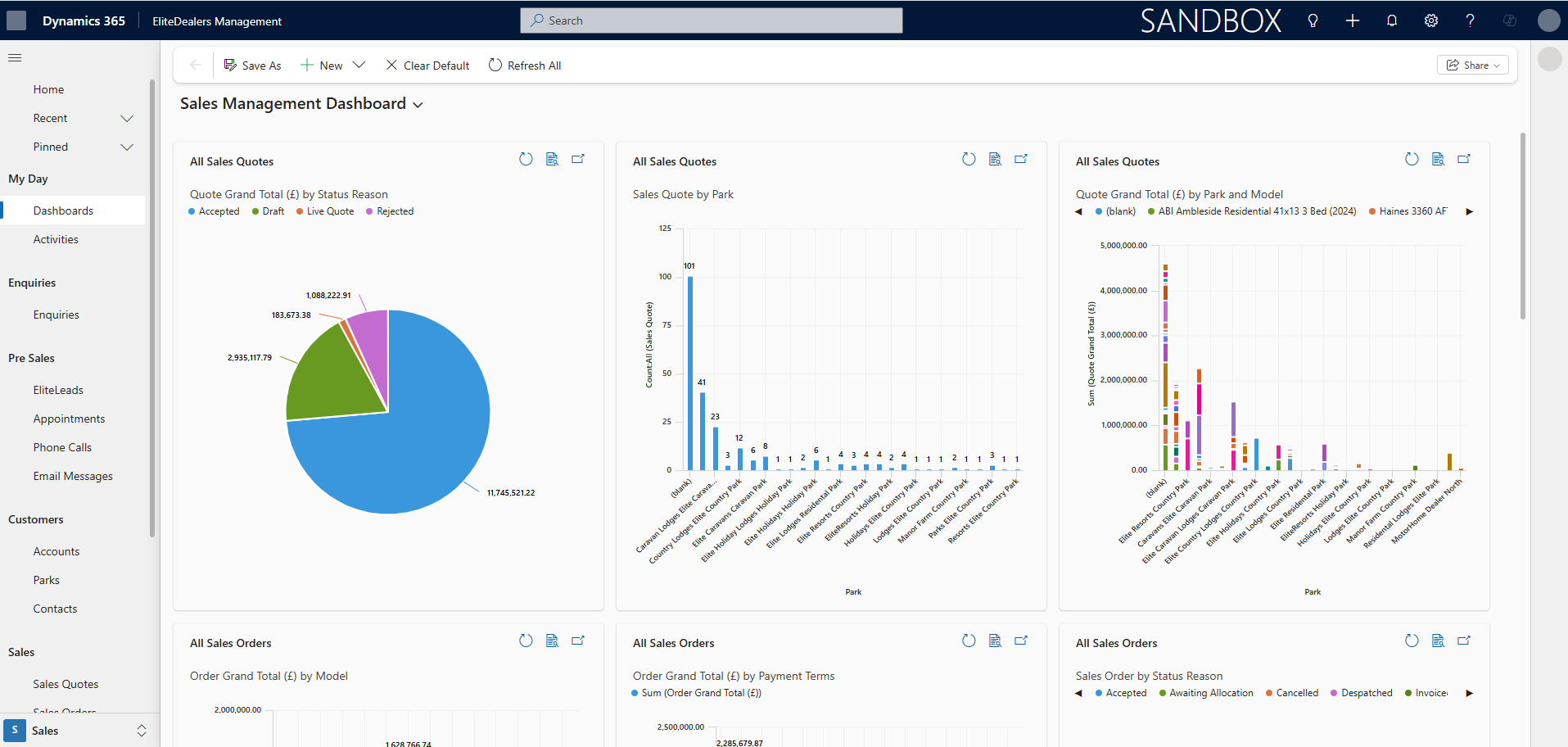Show next legend items in Park and Model chart
The image size is (1568, 747).
pyautogui.click(x=1470, y=212)
